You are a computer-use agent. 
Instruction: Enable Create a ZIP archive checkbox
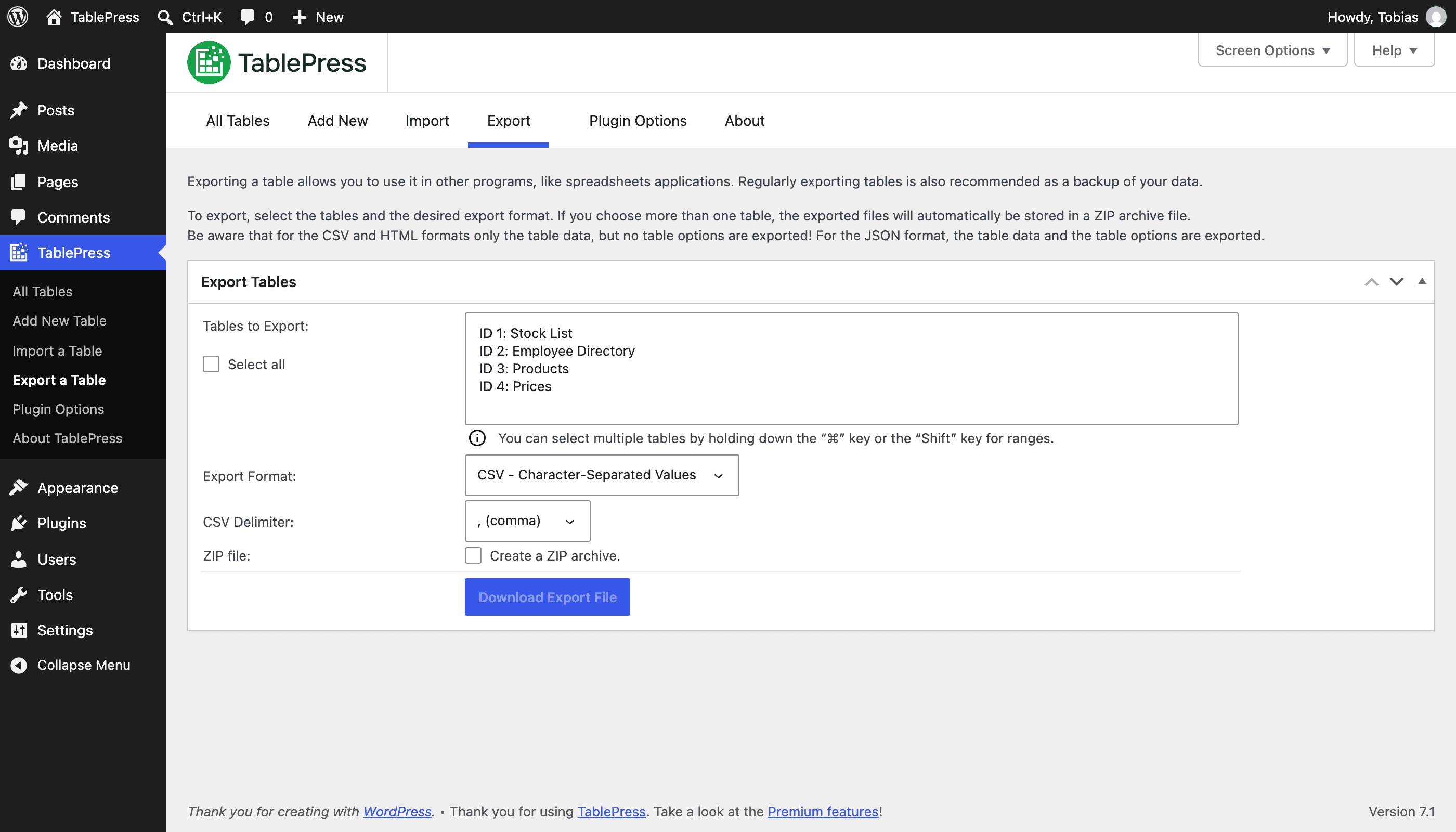[x=473, y=555]
